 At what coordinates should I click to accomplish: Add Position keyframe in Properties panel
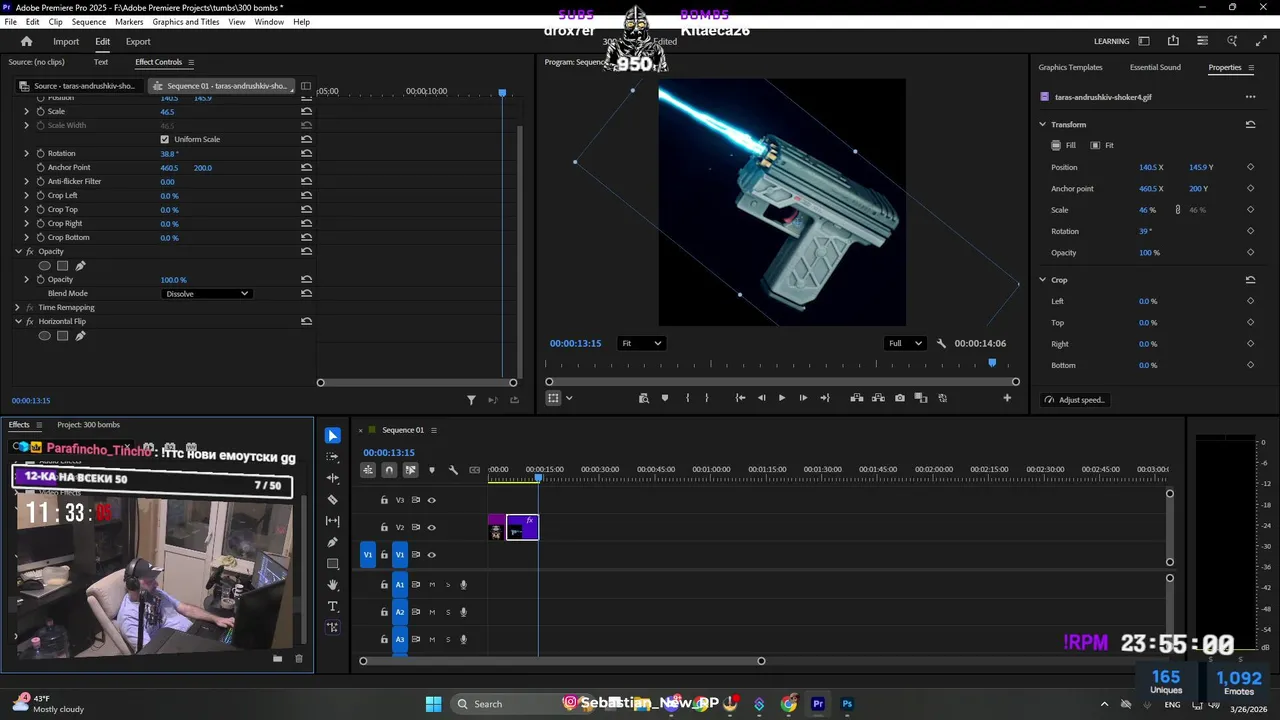[x=1250, y=167]
